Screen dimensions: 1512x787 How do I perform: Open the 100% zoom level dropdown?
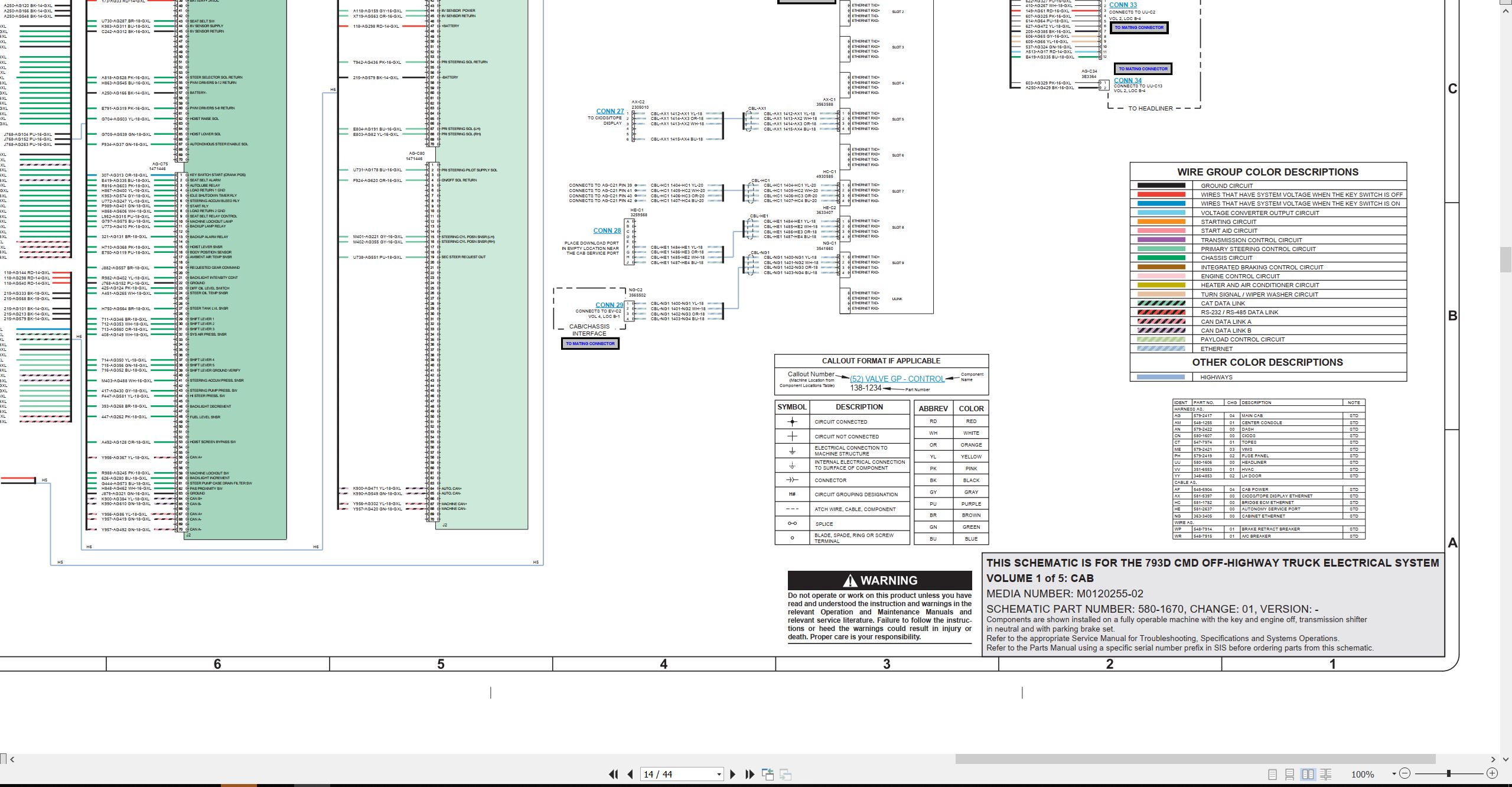(x=1394, y=774)
